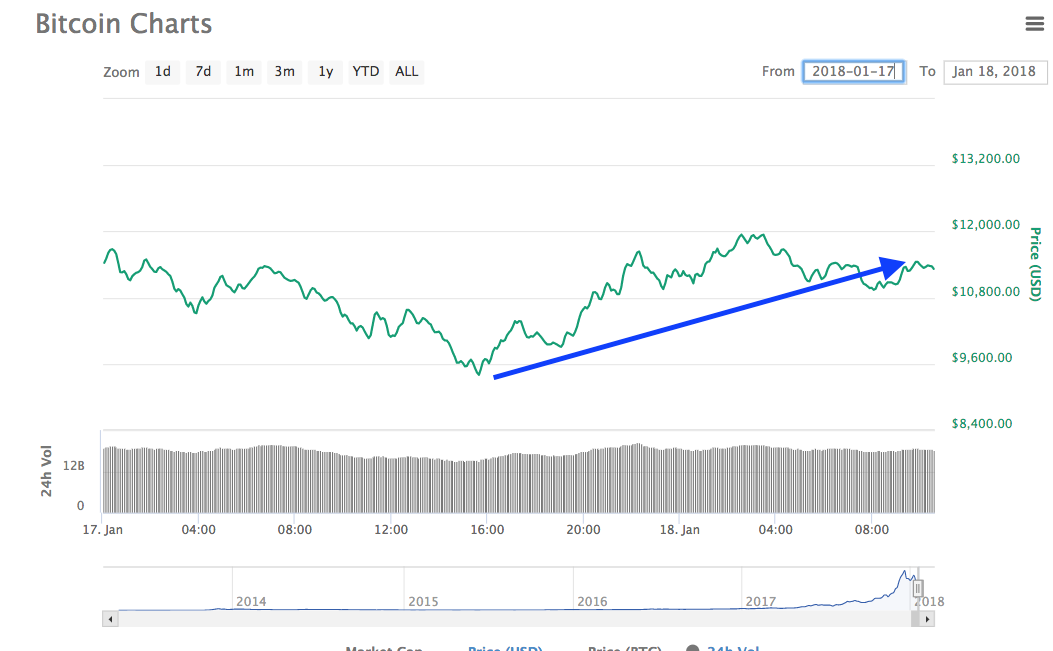The image size is (1053, 651).
Task: Set zoom to 3m
Action: 284,72
